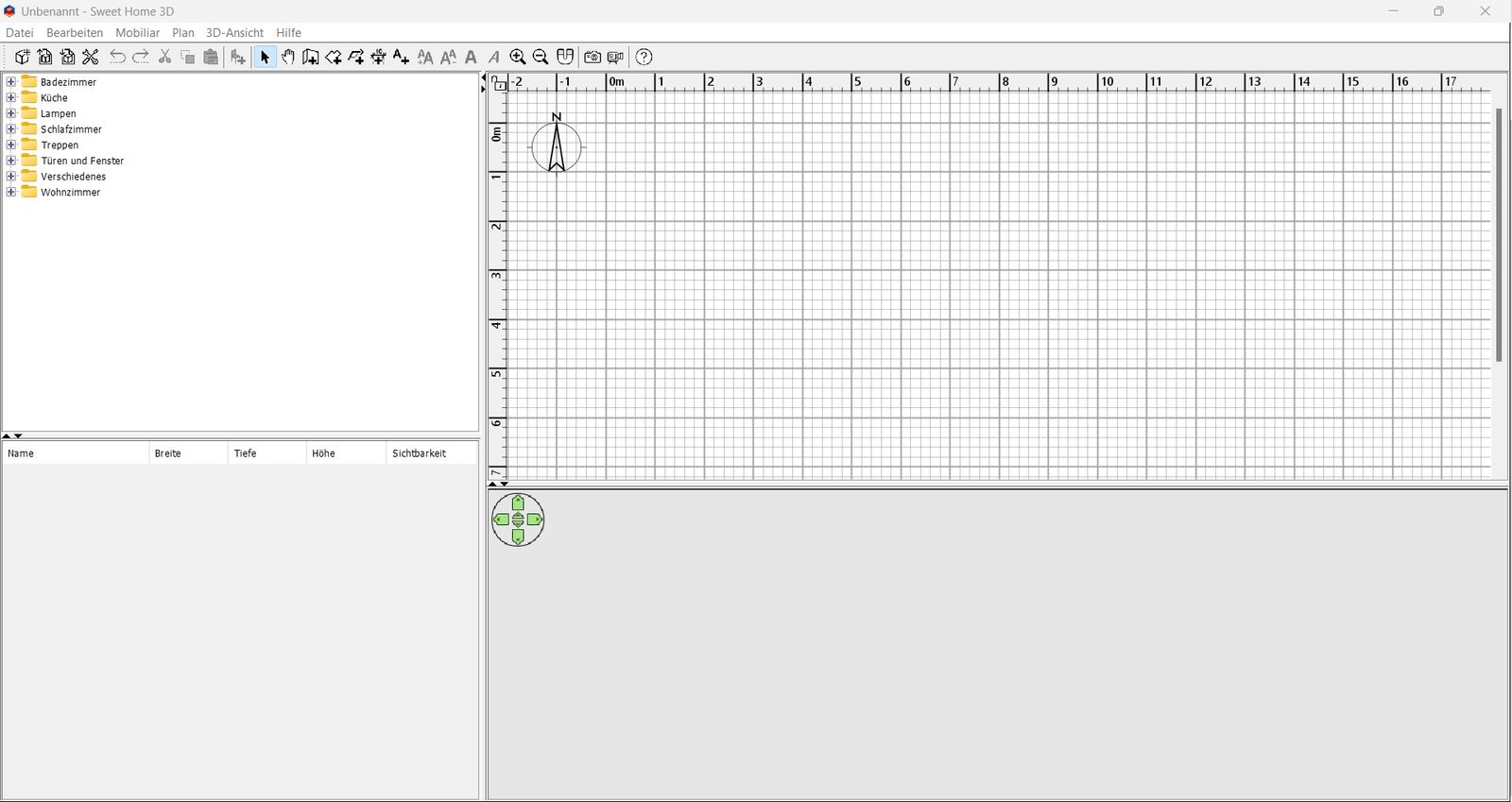Click the Copy icon in toolbar
The image size is (1512, 802).
[x=187, y=57]
